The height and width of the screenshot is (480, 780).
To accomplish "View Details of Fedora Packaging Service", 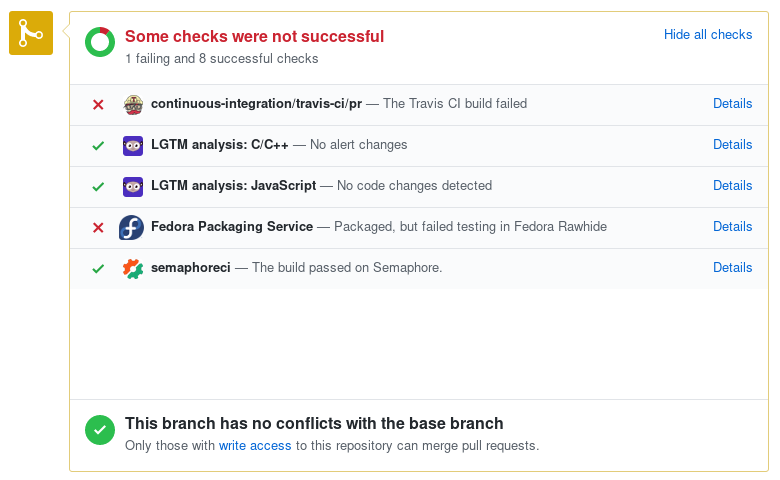I will [x=732, y=226].
